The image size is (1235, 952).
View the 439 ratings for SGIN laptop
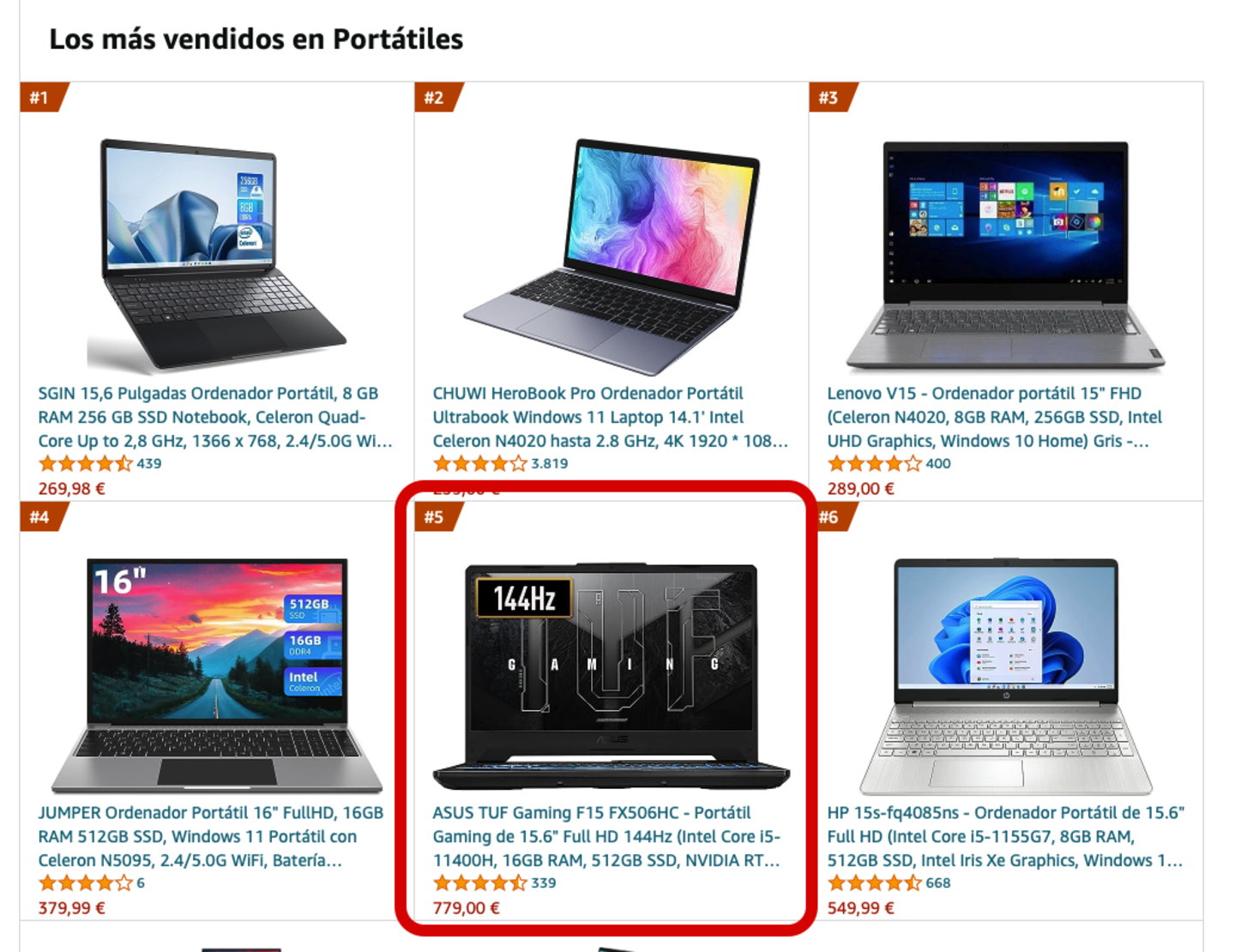99,464
